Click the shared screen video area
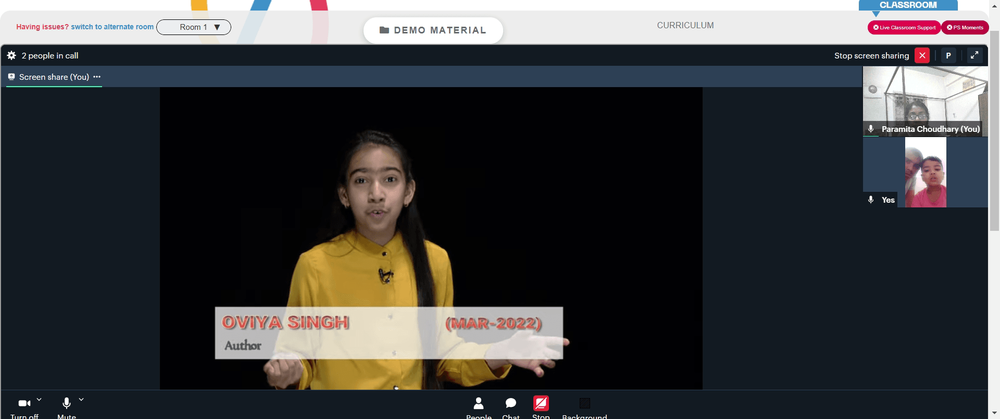The width and height of the screenshot is (1000, 419). (x=430, y=238)
